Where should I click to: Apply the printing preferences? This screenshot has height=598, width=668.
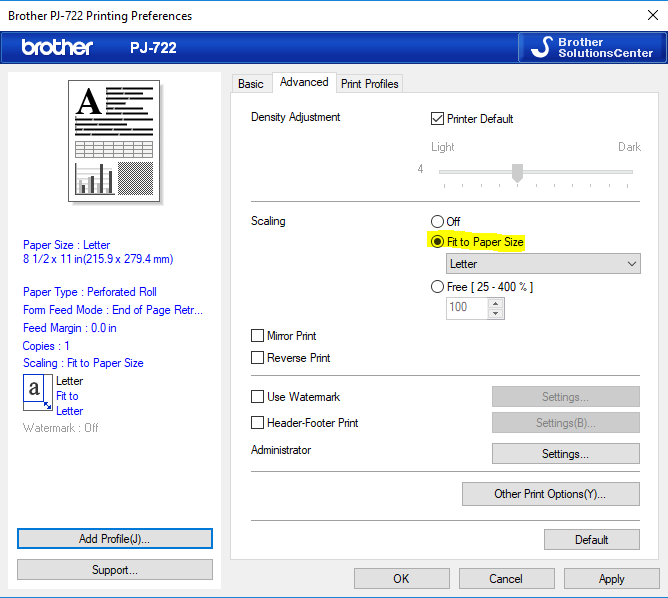[x=611, y=578]
